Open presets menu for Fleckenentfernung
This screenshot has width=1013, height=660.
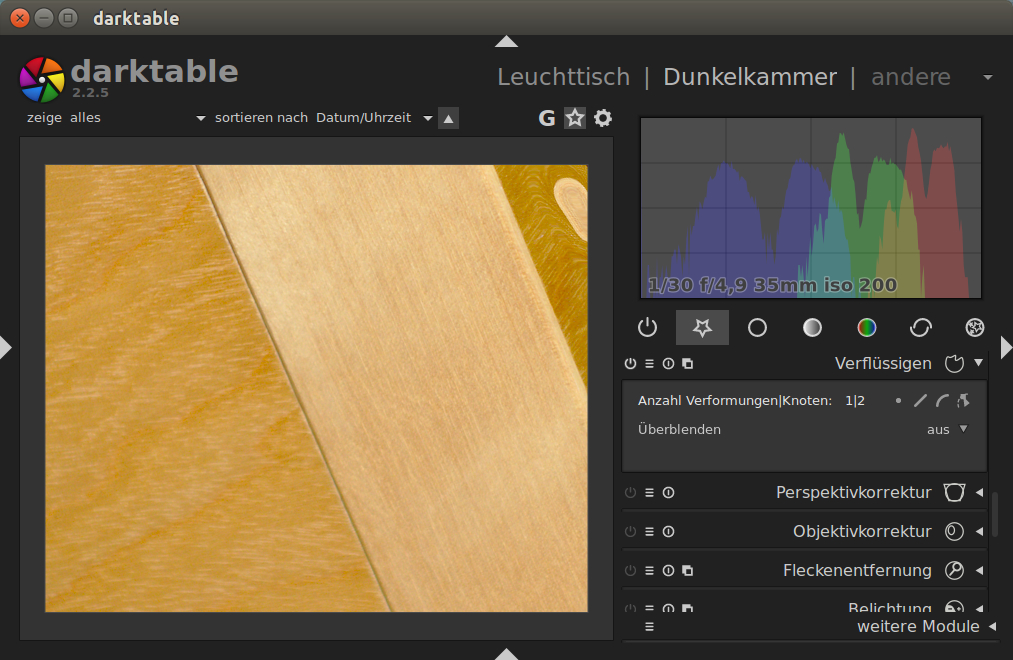[x=649, y=570]
